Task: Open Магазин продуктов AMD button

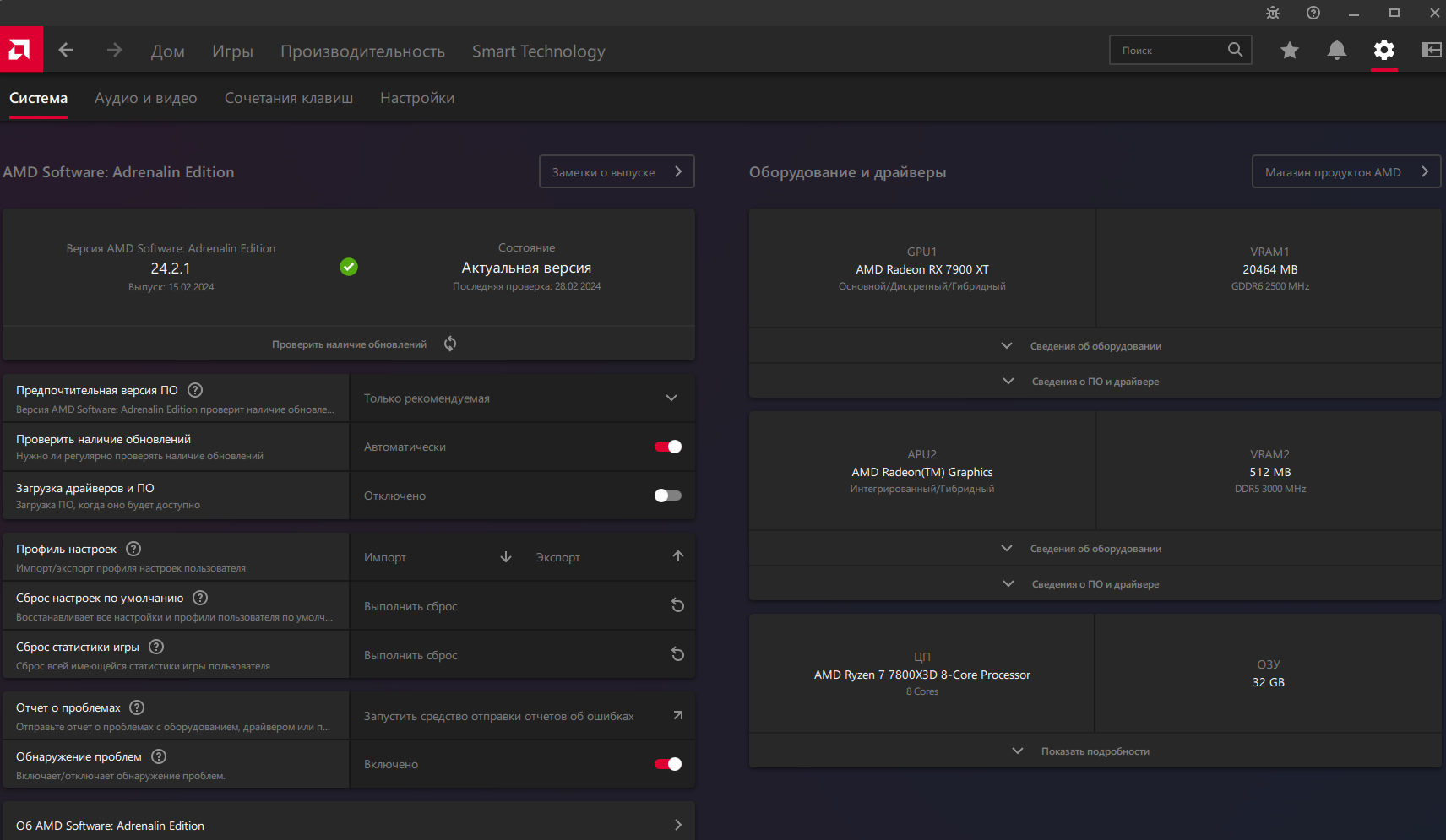Action: (x=1345, y=172)
